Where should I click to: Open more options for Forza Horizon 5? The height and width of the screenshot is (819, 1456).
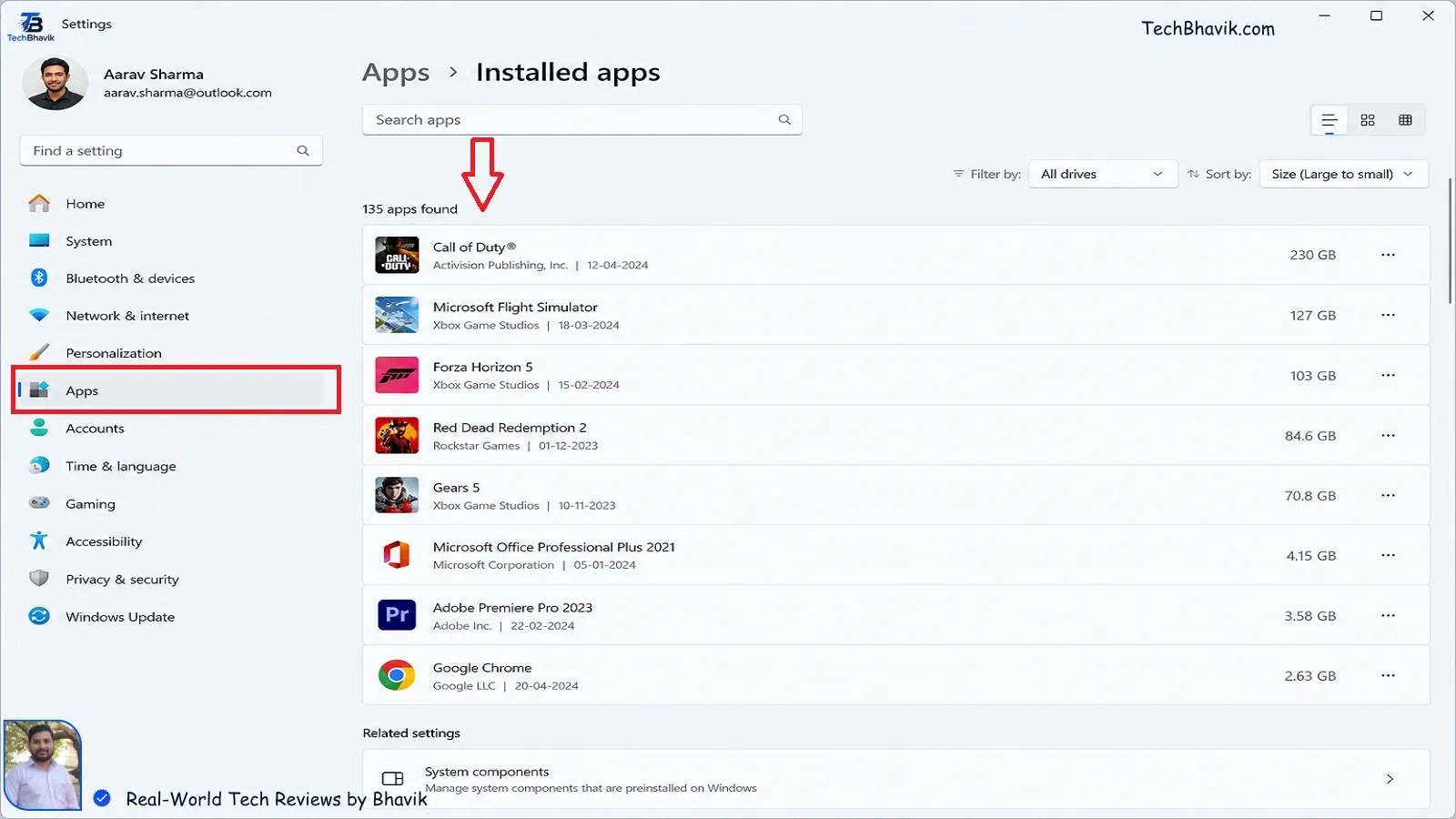pos(1388,375)
